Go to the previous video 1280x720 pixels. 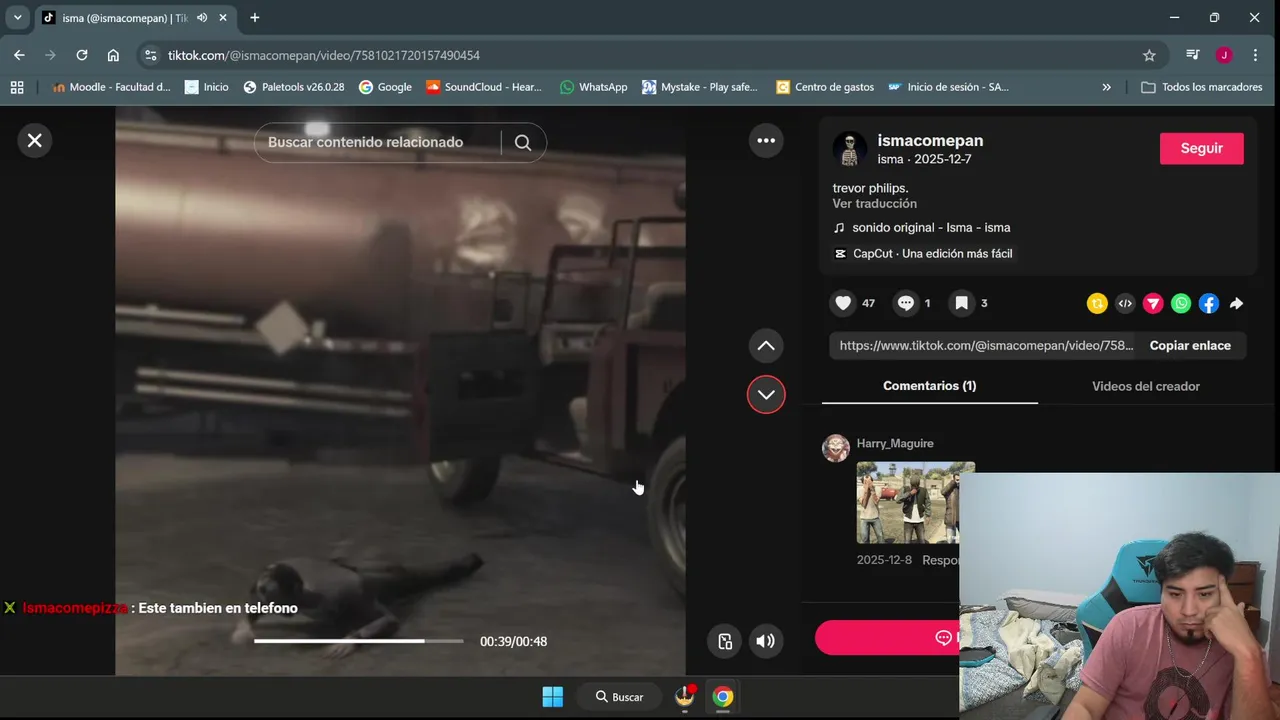point(766,346)
